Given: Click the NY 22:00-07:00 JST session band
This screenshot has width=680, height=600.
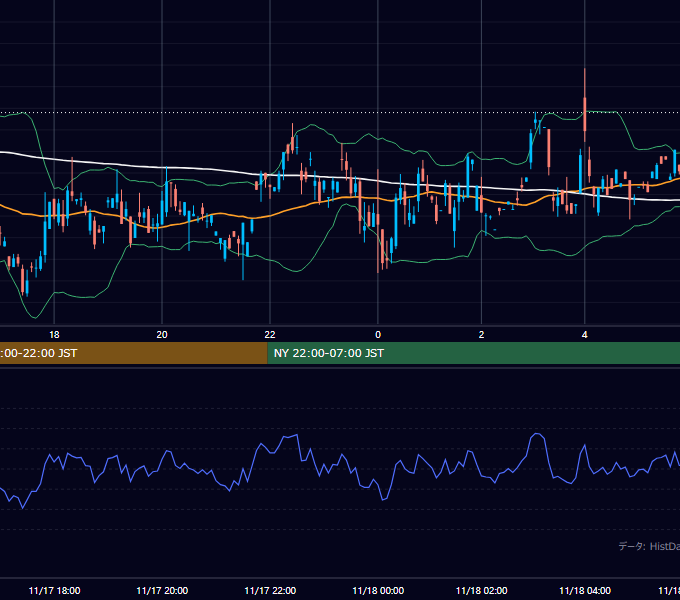Looking at the screenshot, I should tap(474, 353).
